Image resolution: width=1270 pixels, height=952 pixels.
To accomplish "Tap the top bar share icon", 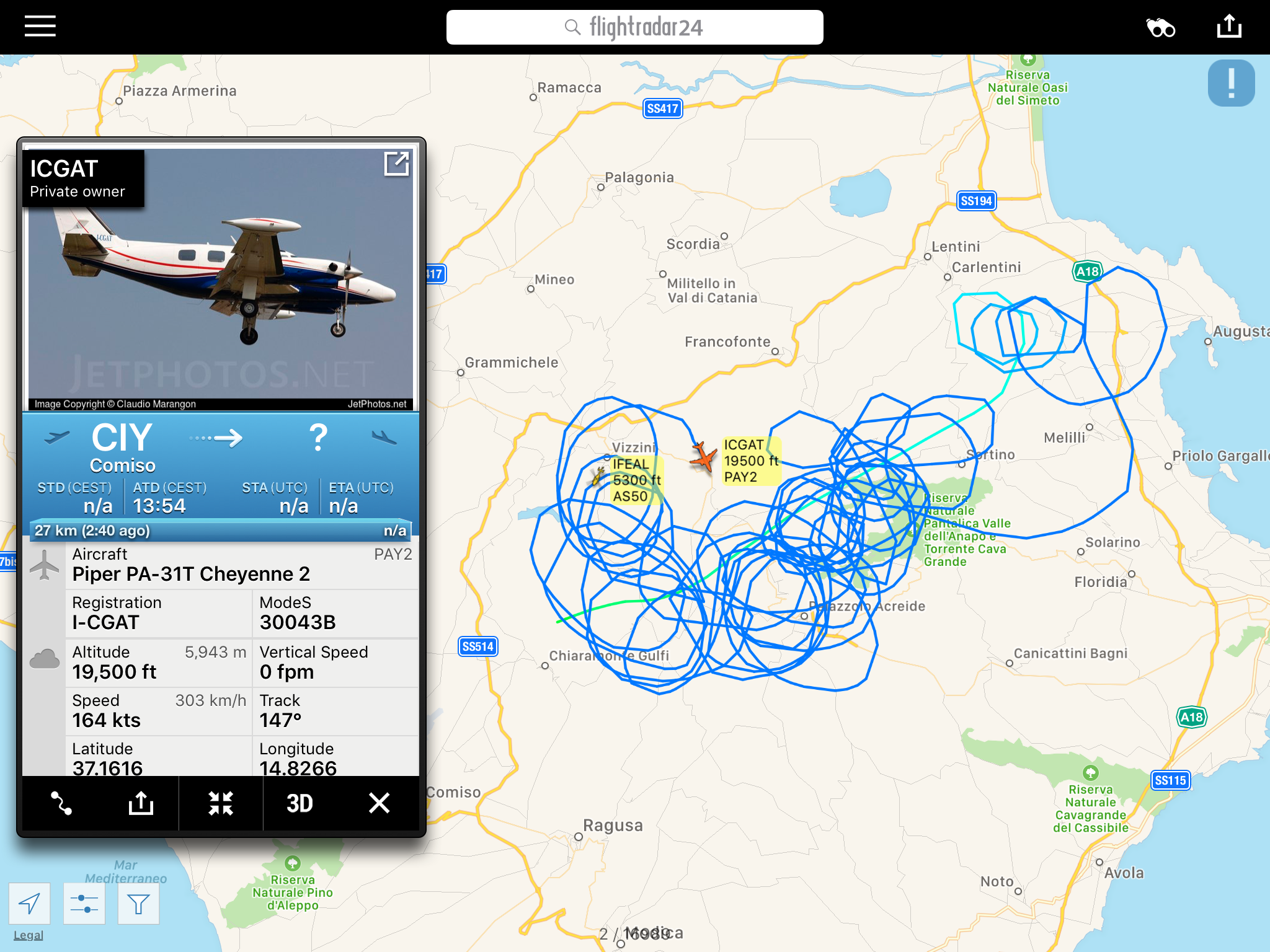I will (1229, 27).
